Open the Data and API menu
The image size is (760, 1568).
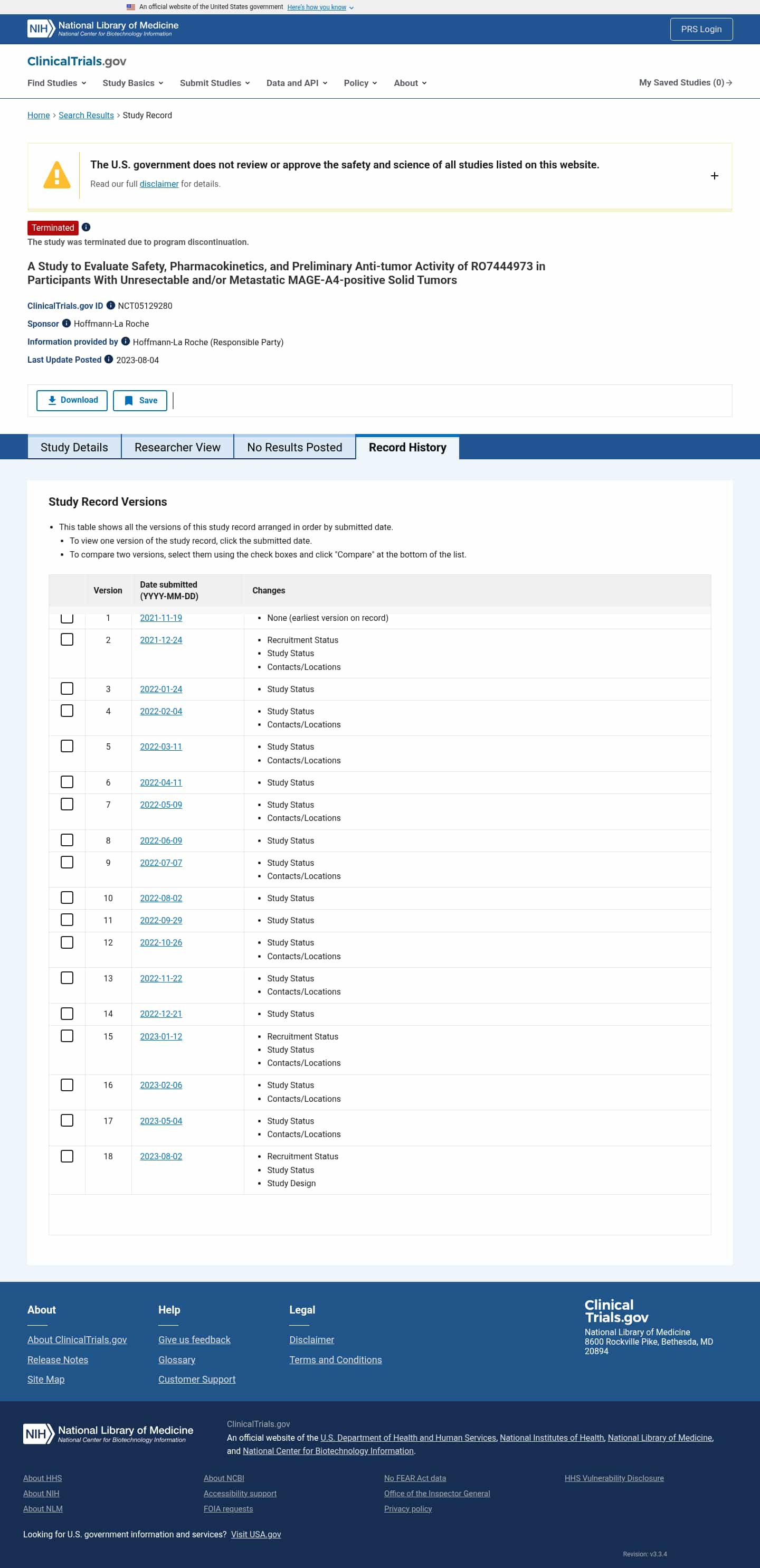[297, 83]
